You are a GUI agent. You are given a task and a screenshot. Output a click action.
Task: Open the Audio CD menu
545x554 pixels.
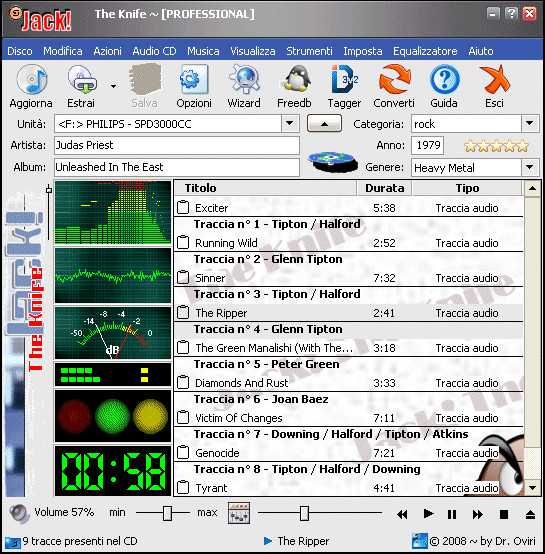coord(154,51)
